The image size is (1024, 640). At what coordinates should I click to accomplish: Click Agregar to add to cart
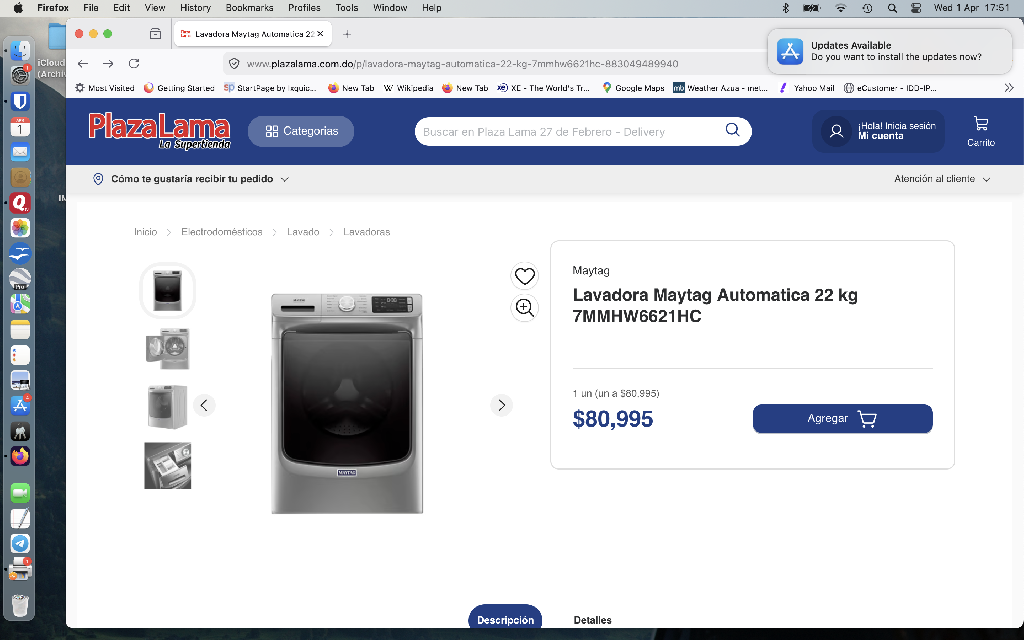pos(842,419)
